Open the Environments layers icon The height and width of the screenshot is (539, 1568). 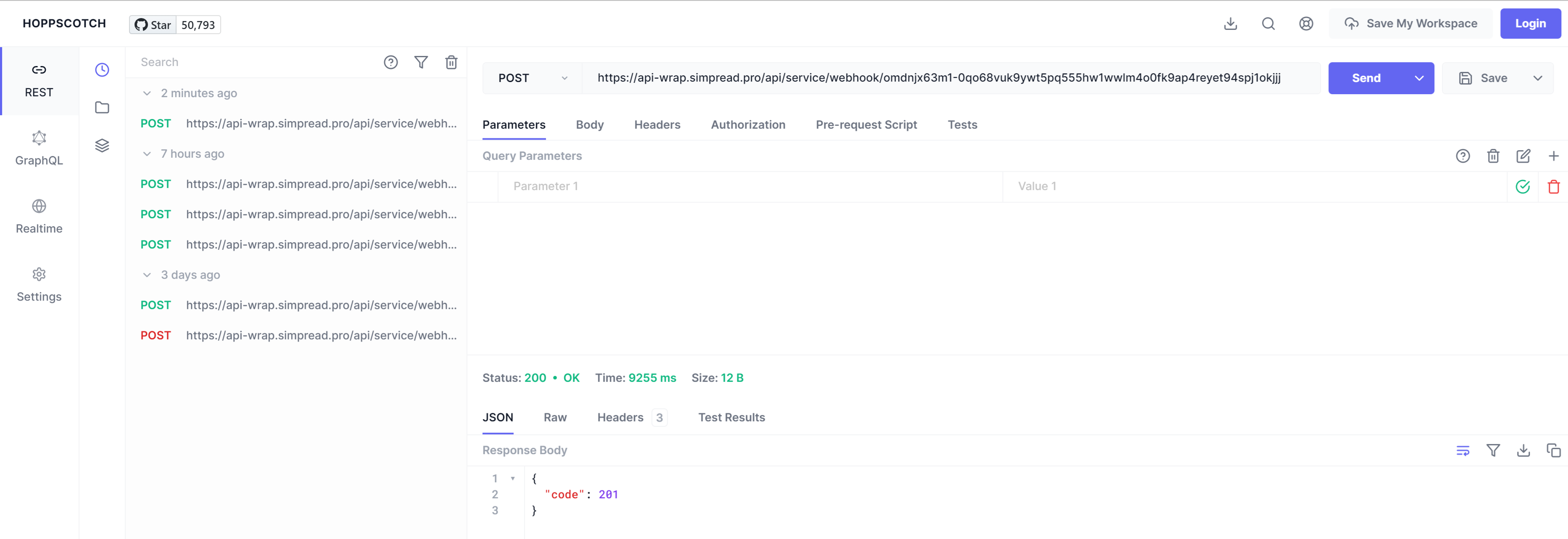pyautogui.click(x=102, y=145)
